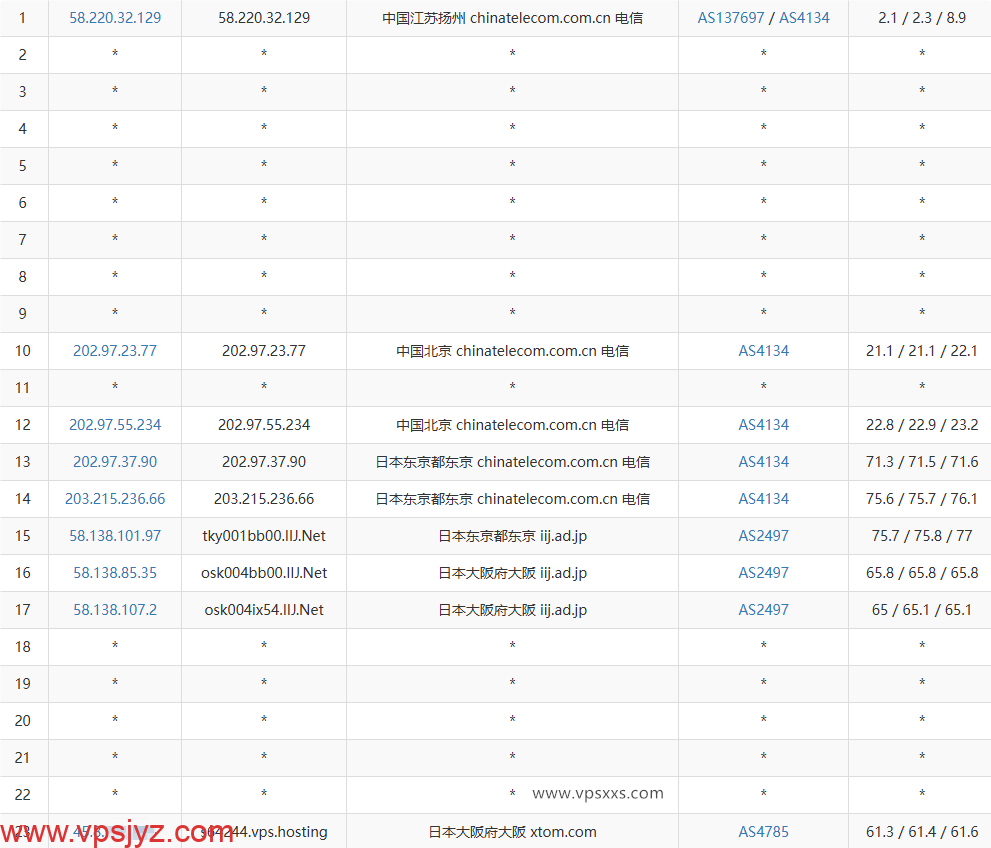Image resolution: width=991 pixels, height=848 pixels.
Task: Select hostname osk004ix54.IIJ.Net
Action: 264,610
